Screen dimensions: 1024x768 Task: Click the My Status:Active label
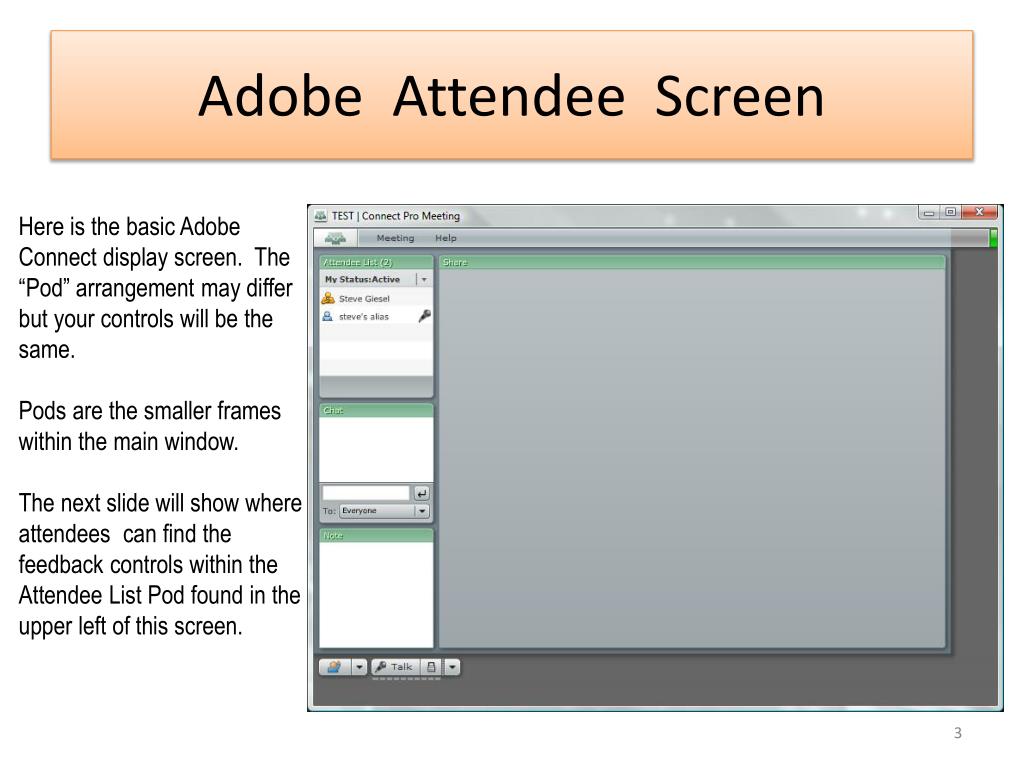pyautogui.click(x=362, y=280)
